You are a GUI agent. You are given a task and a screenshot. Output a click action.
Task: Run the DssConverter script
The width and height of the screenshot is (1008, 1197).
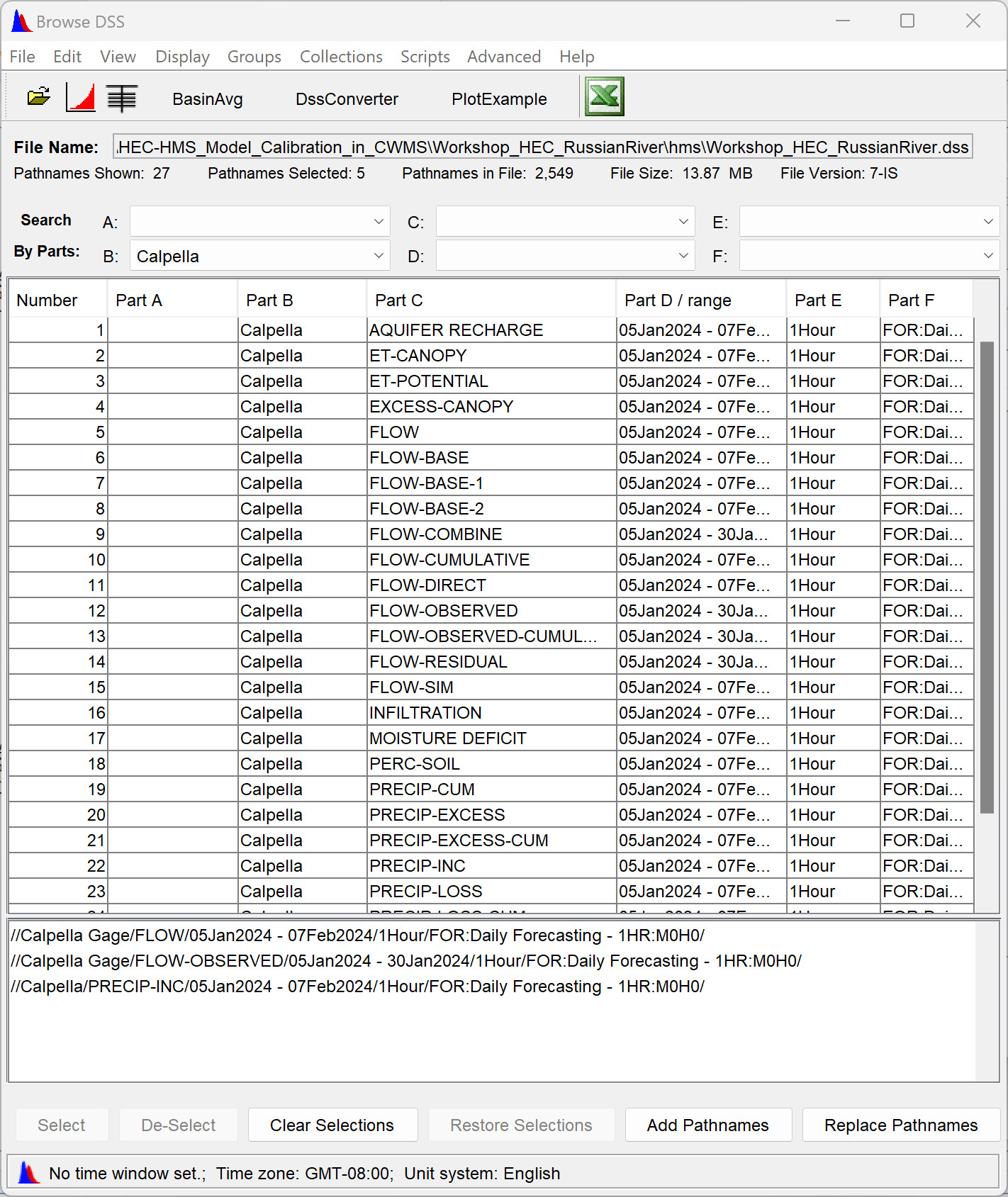pyautogui.click(x=347, y=99)
